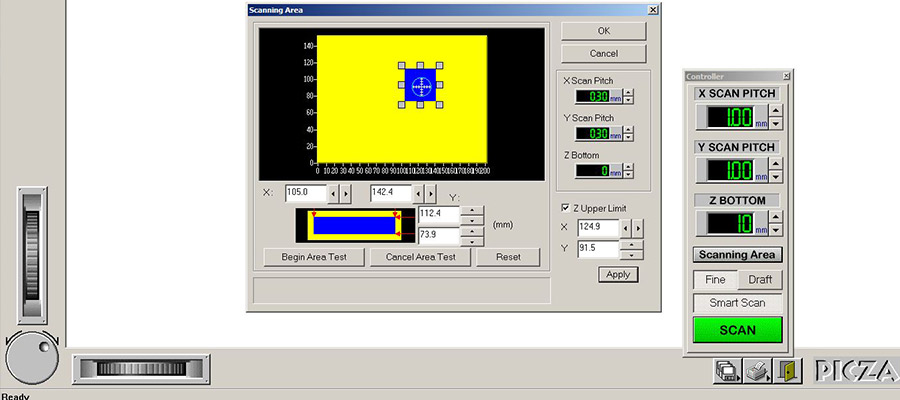Viewport: 900px width, 400px height.
Task: Decrease Z BOTTOM value in Controller
Action: [775, 230]
